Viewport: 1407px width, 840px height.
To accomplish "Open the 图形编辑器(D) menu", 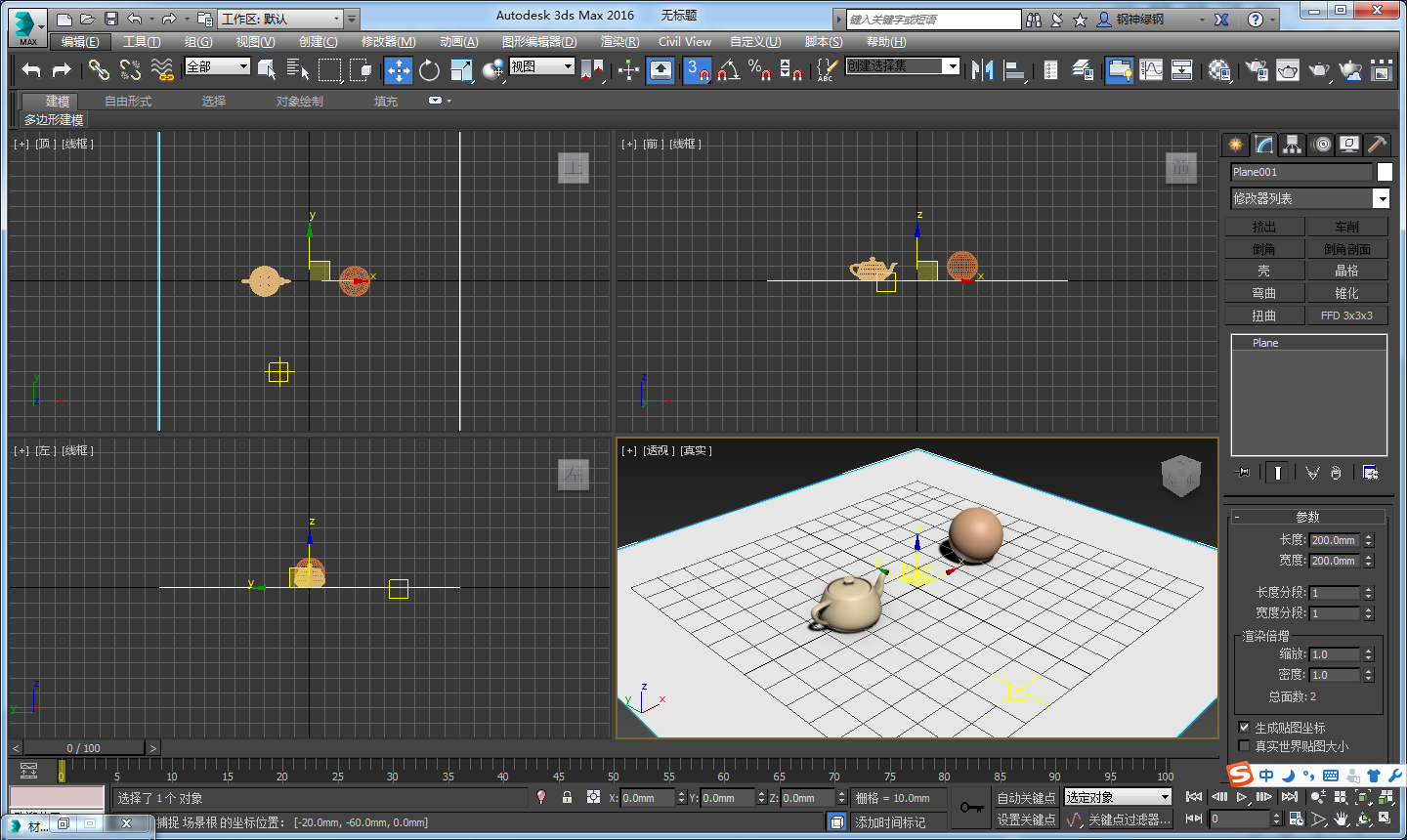I will click(539, 42).
